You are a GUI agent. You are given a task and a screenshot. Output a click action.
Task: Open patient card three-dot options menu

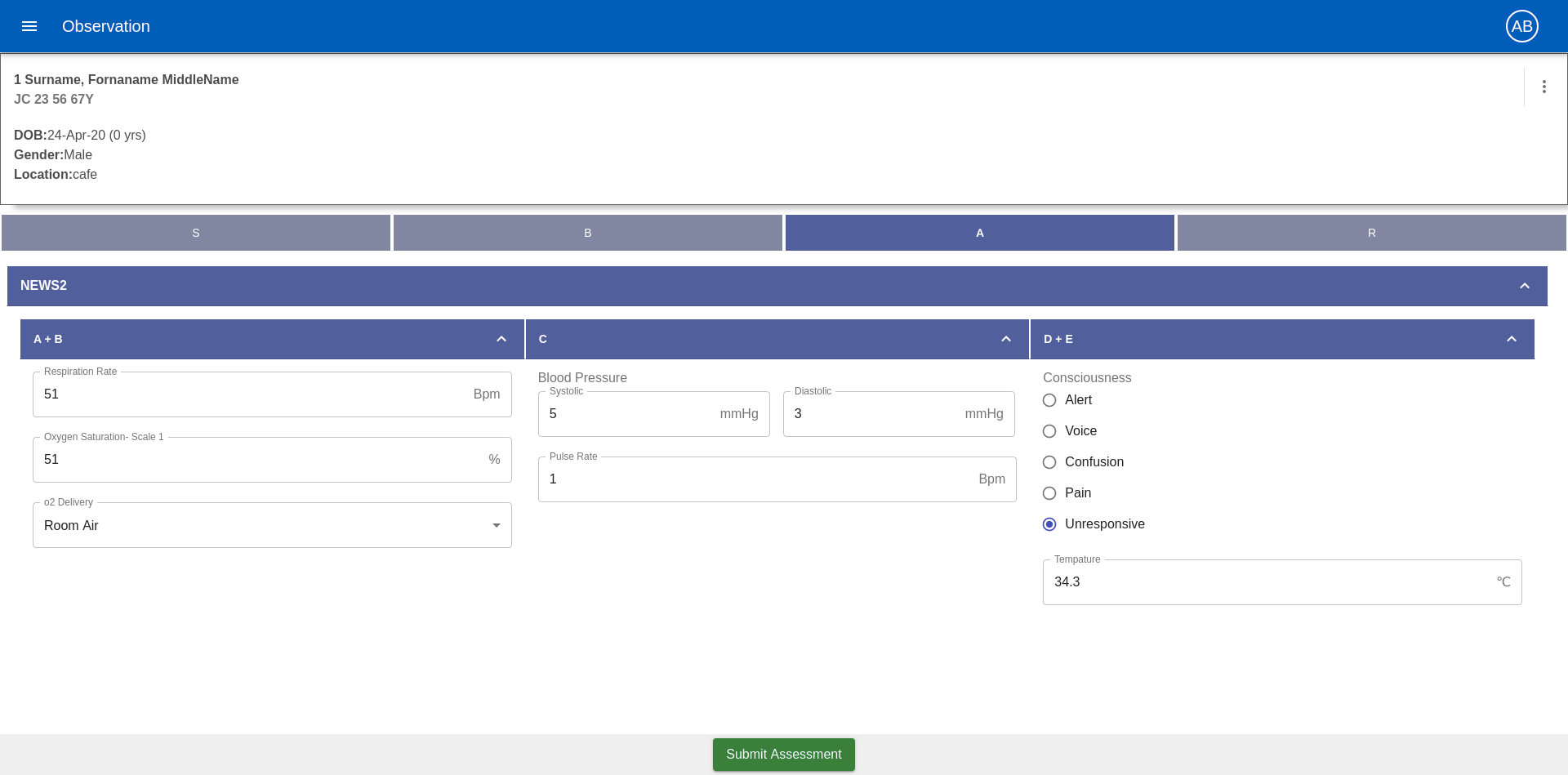click(1543, 87)
